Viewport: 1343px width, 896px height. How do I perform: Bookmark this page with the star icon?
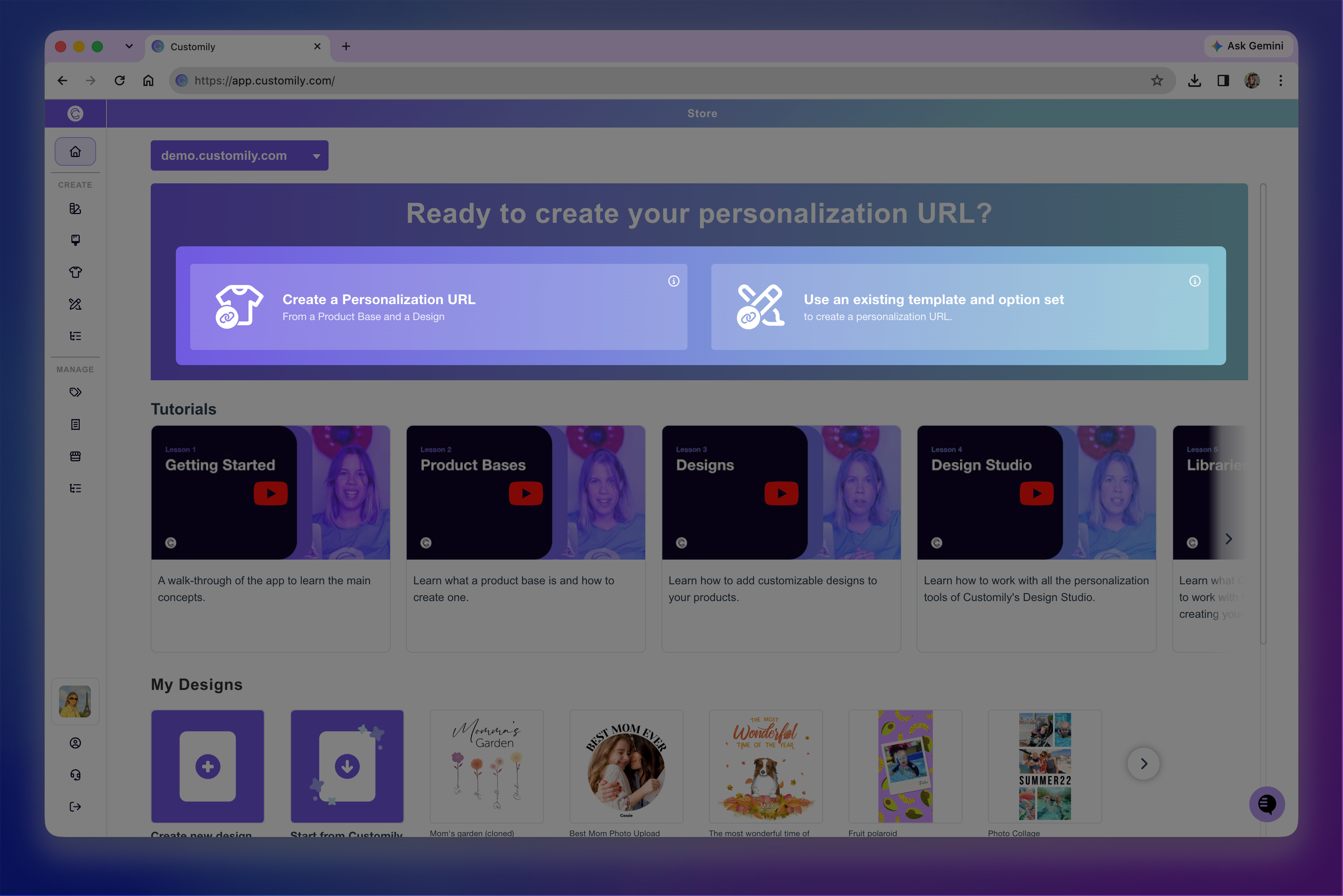[1157, 81]
